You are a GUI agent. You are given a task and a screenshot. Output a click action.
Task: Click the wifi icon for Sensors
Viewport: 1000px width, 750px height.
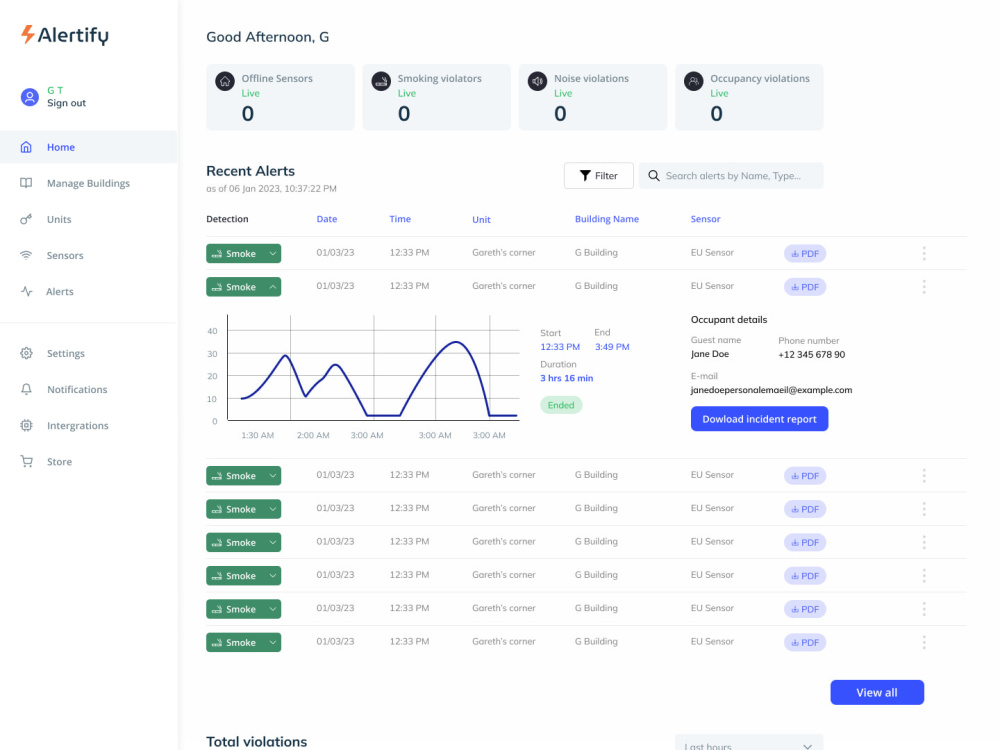pos(26,255)
